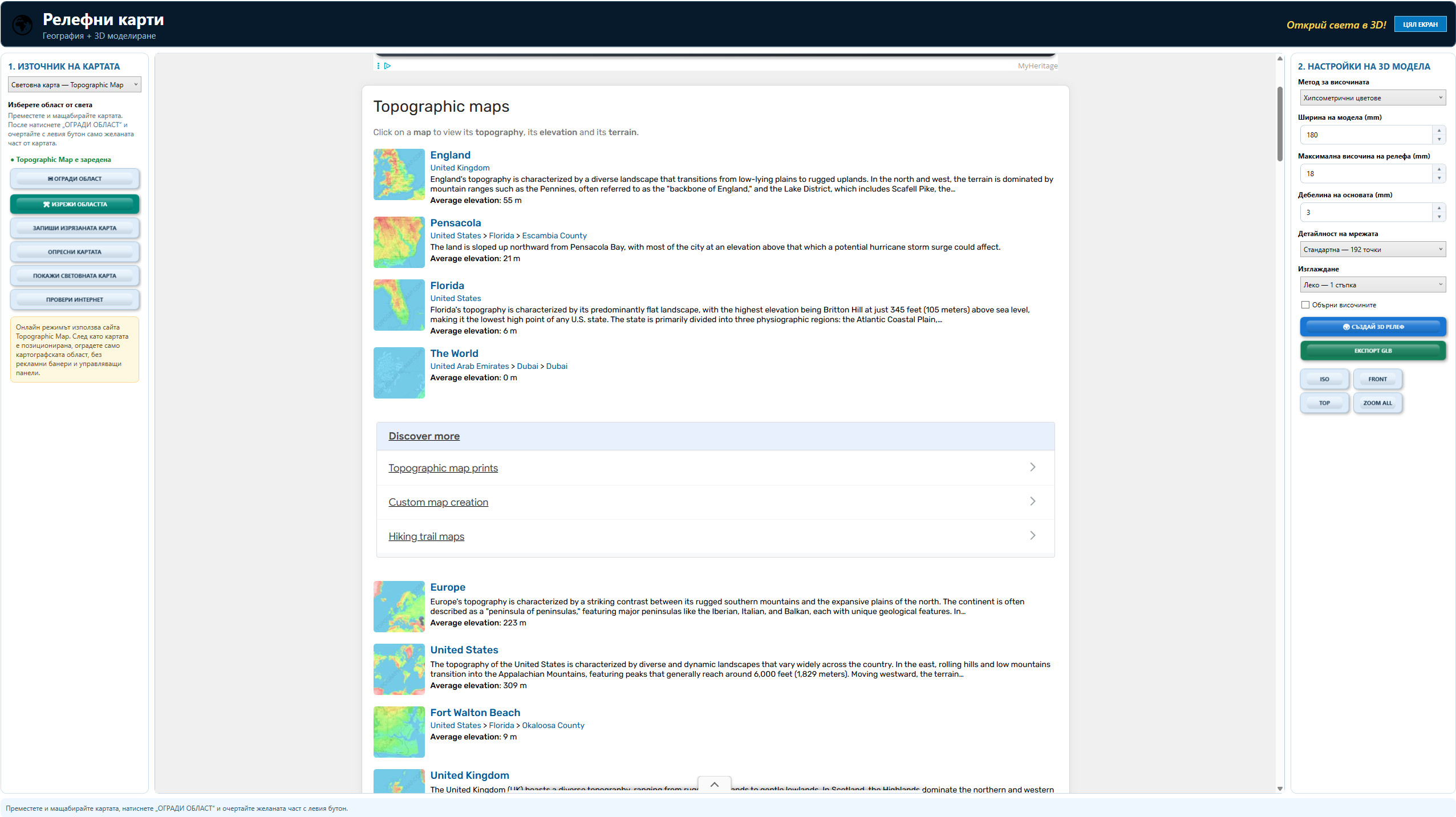Click ЗАПИШИ ИЗРЯЗАНАТА КАРТА button
Screen dimensions: 1456x817
75,228
